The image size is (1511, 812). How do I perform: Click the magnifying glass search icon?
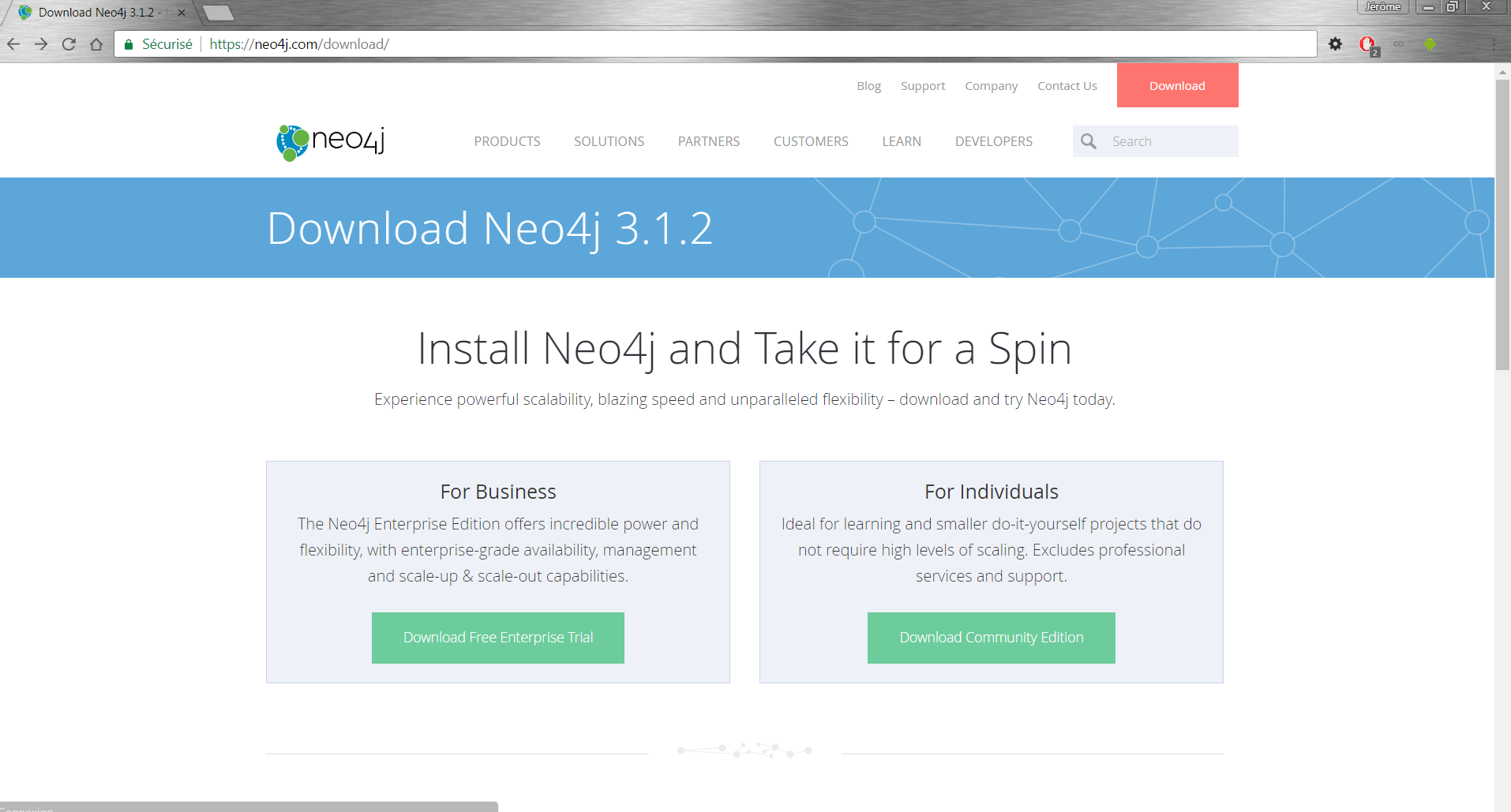coord(1089,141)
